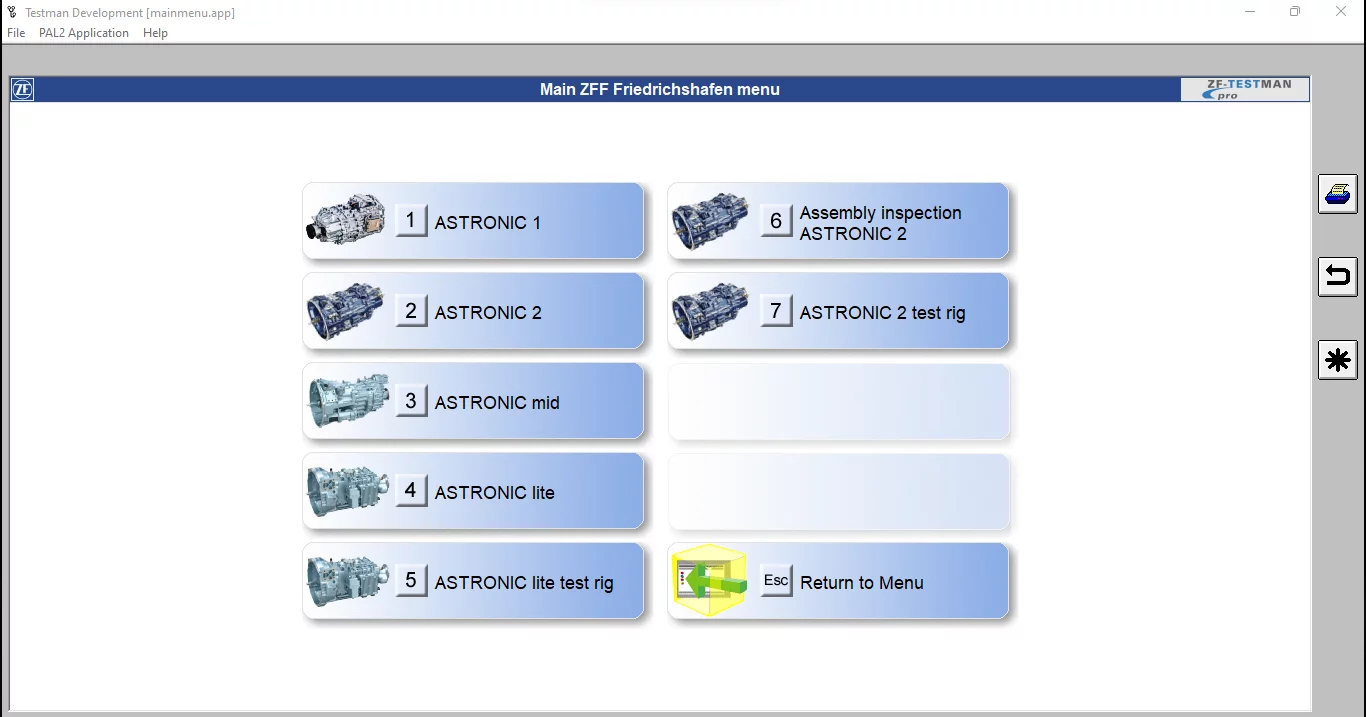Click the ZF logo in title bar
This screenshot has height=717, width=1366.
22,90
